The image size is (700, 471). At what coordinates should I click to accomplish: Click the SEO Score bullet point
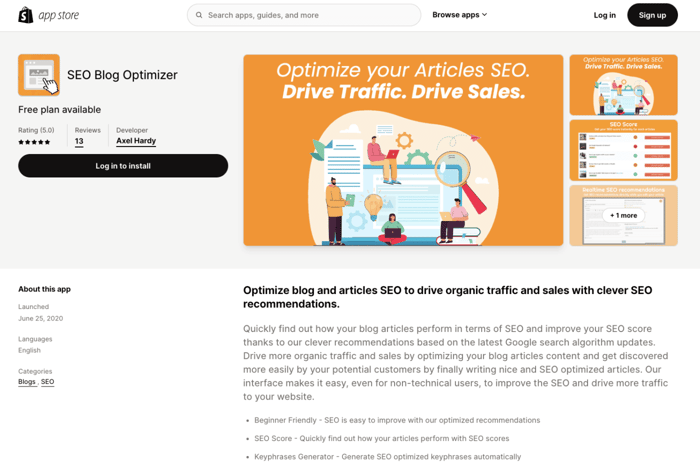[x=382, y=438]
